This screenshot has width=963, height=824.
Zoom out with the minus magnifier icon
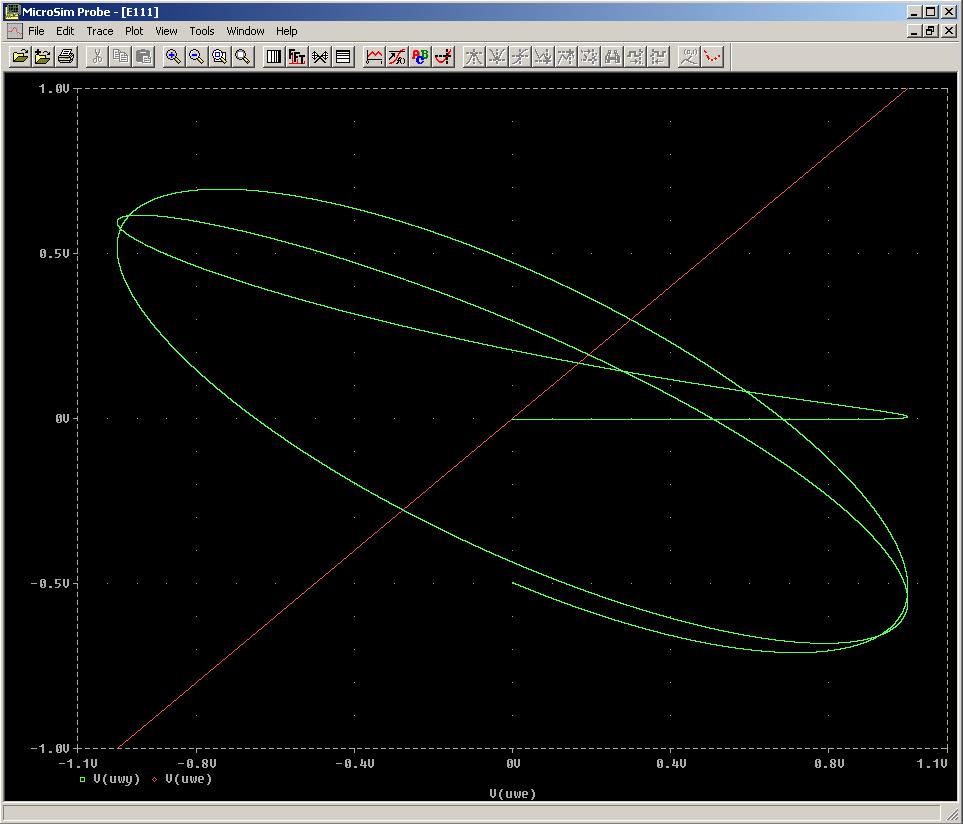click(x=196, y=57)
